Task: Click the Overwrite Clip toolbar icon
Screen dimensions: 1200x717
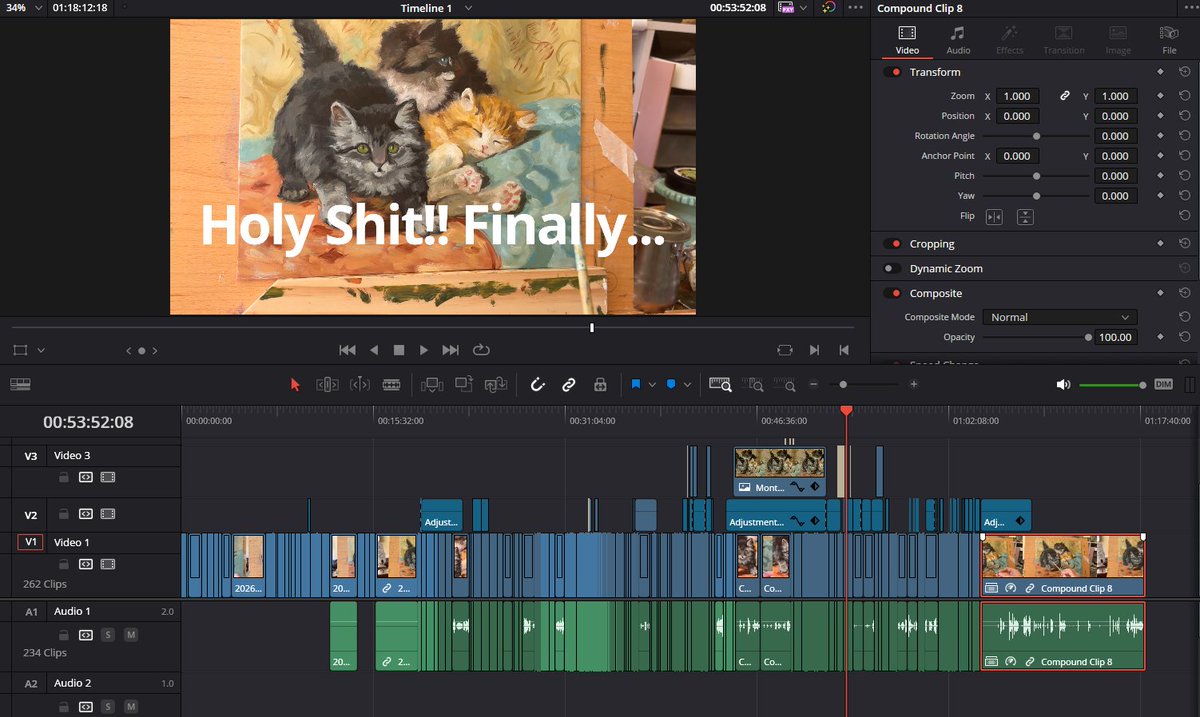Action: tap(464, 384)
